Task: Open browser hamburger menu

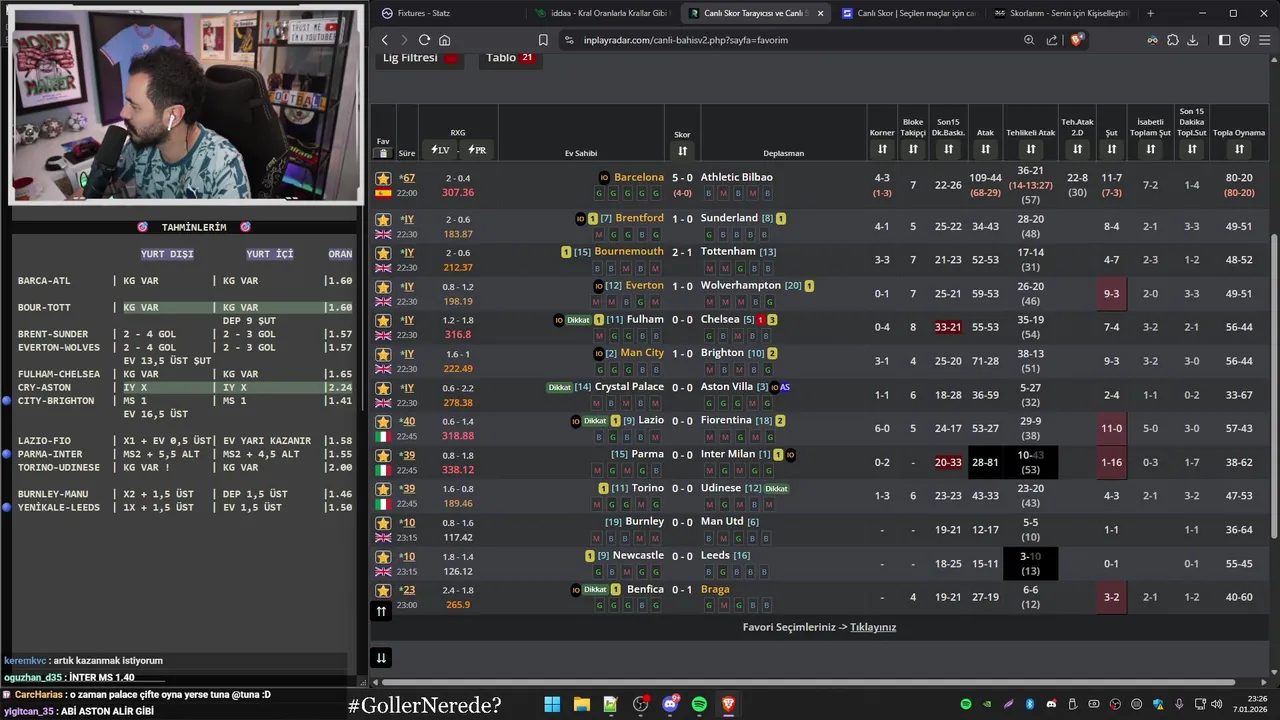Action: [1265, 40]
